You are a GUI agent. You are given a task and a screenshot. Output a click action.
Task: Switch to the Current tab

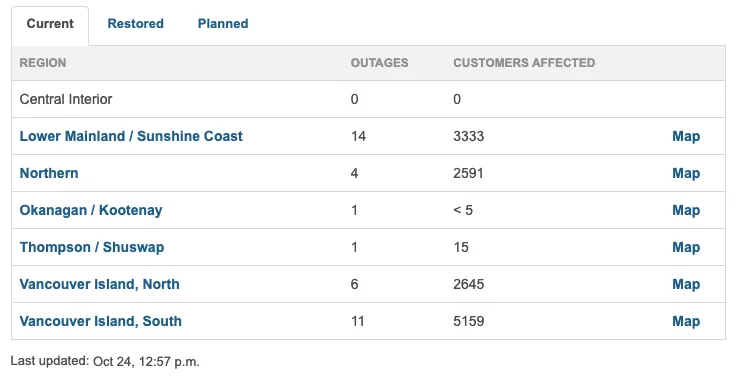(x=50, y=24)
